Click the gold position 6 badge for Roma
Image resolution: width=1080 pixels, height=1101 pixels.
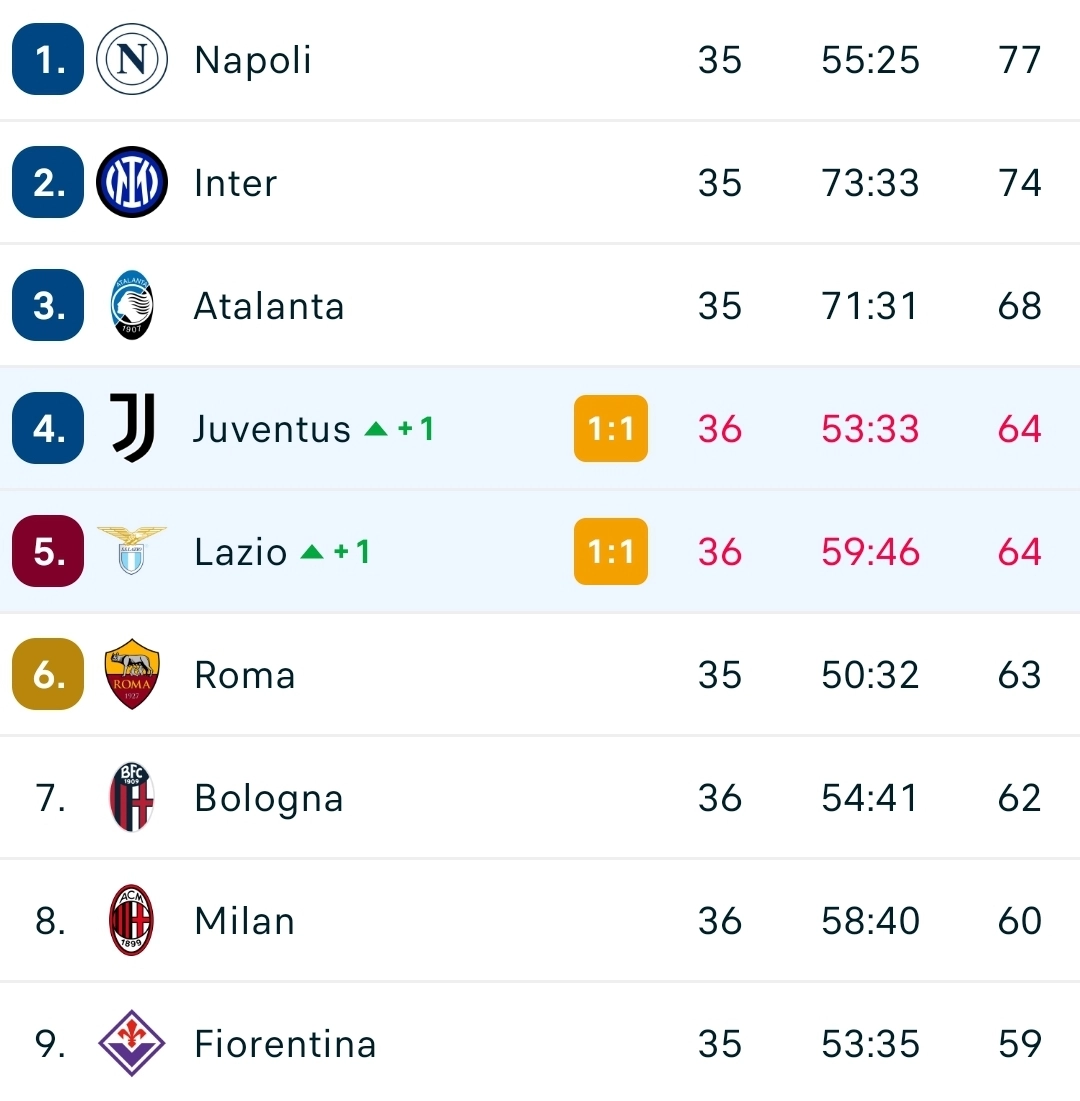[x=47, y=674]
